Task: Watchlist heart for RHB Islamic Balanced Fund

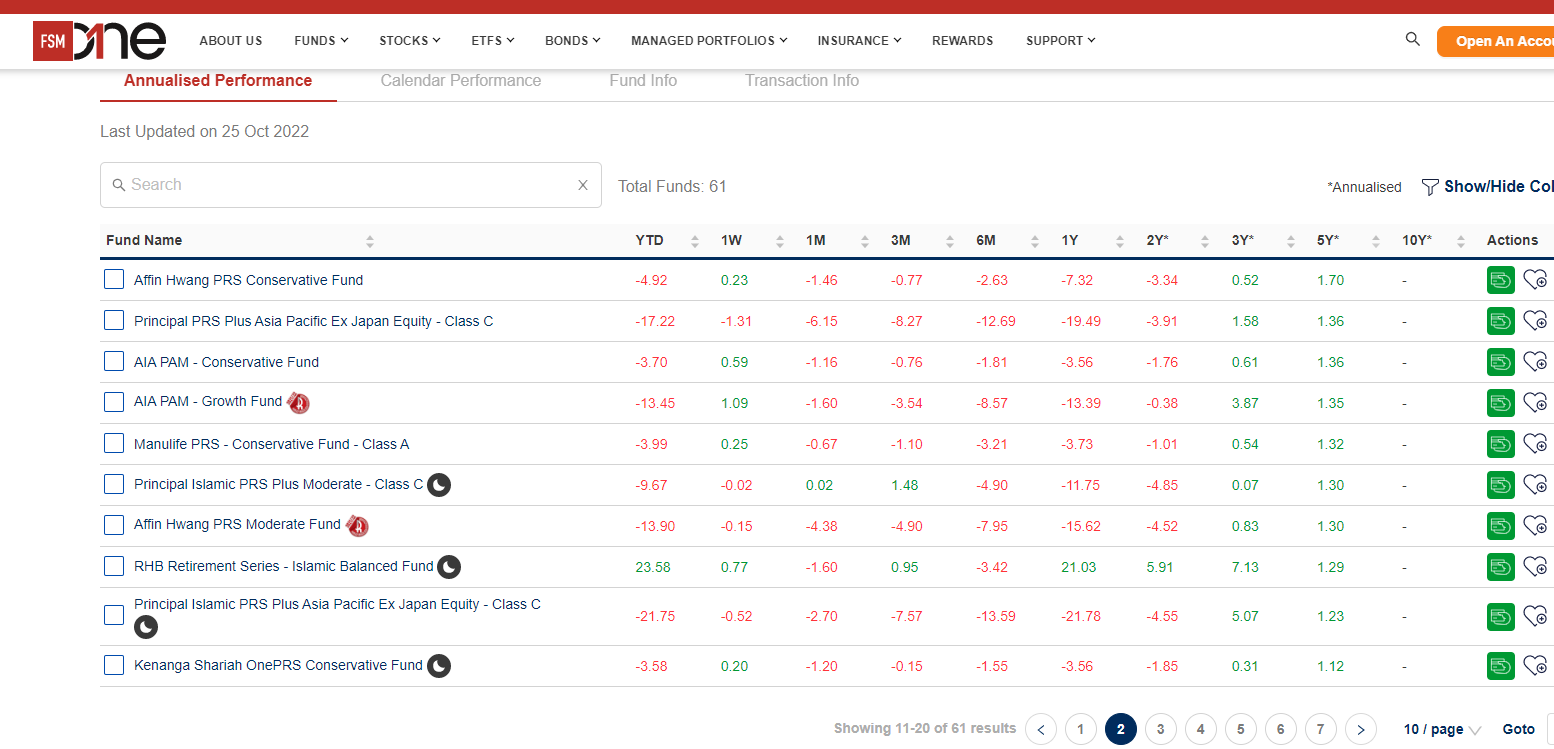Action: pos(1535,567)
